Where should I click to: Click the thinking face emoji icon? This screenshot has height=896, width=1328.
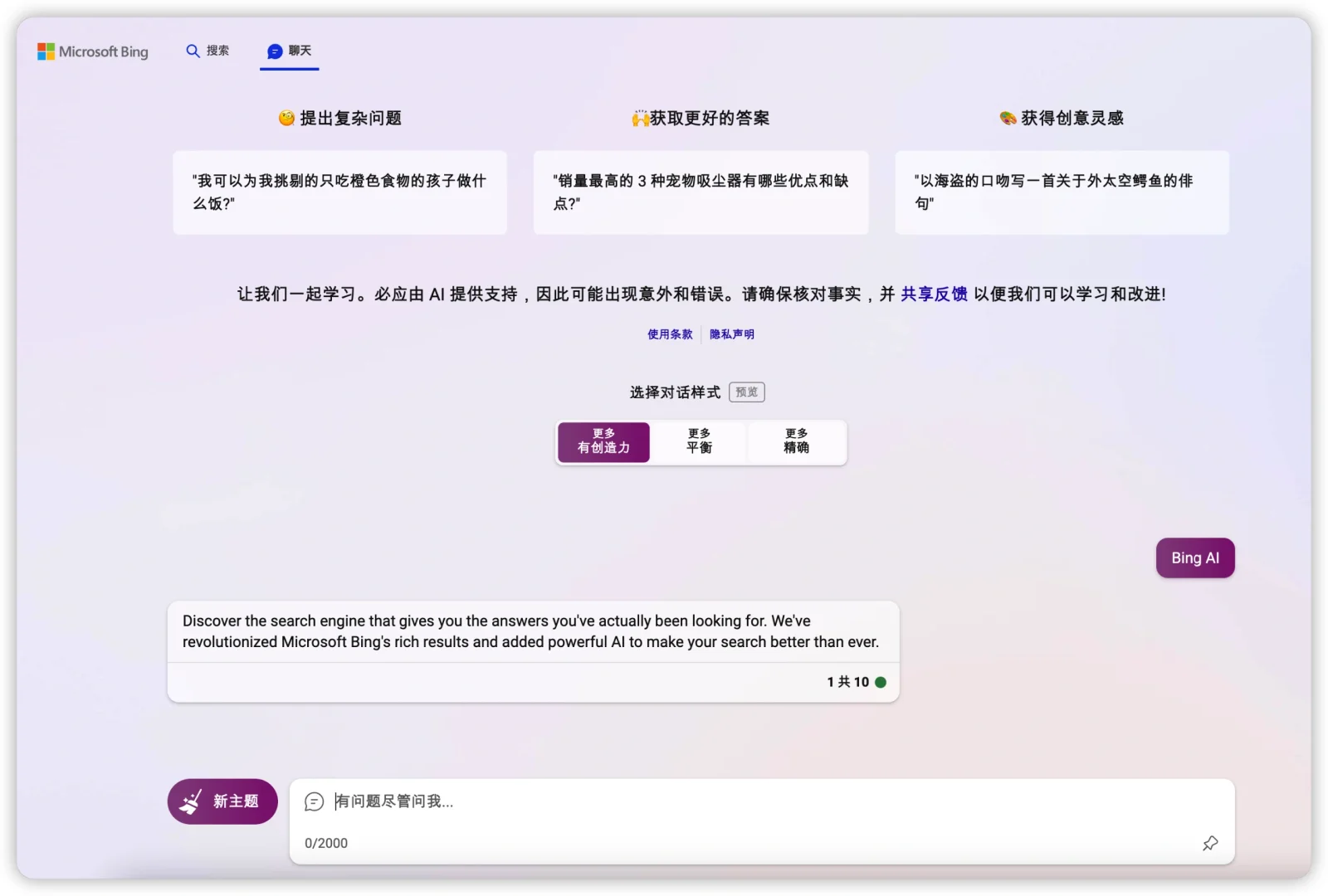point(286,118)
